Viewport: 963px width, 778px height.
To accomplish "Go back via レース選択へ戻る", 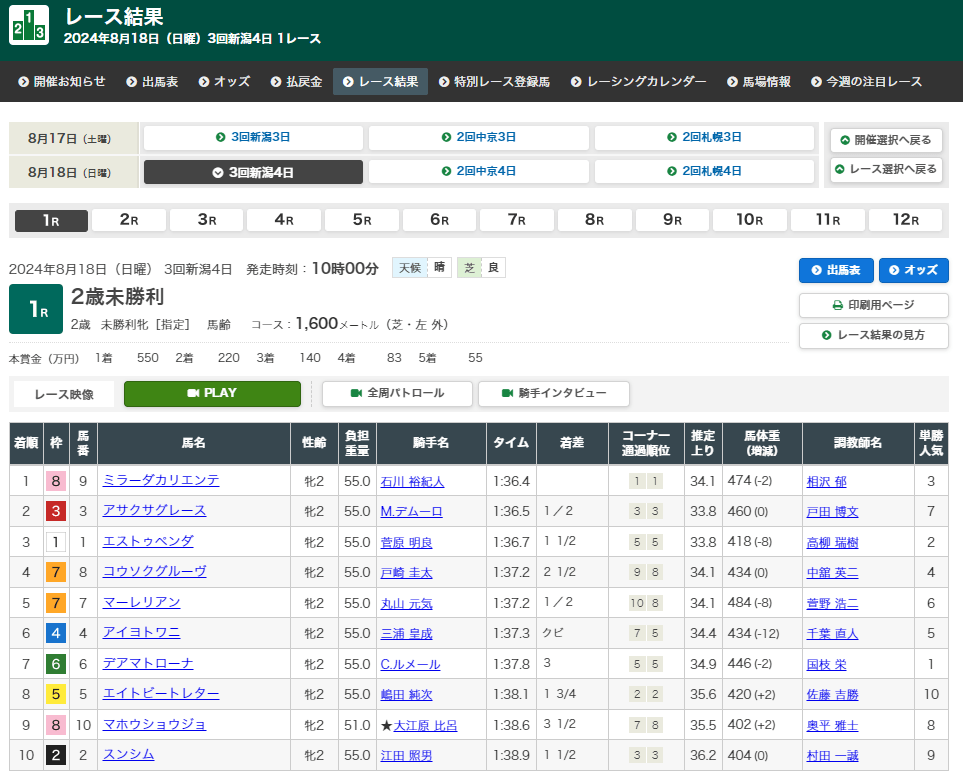I will pyautogui.click(x=886, y=170).
